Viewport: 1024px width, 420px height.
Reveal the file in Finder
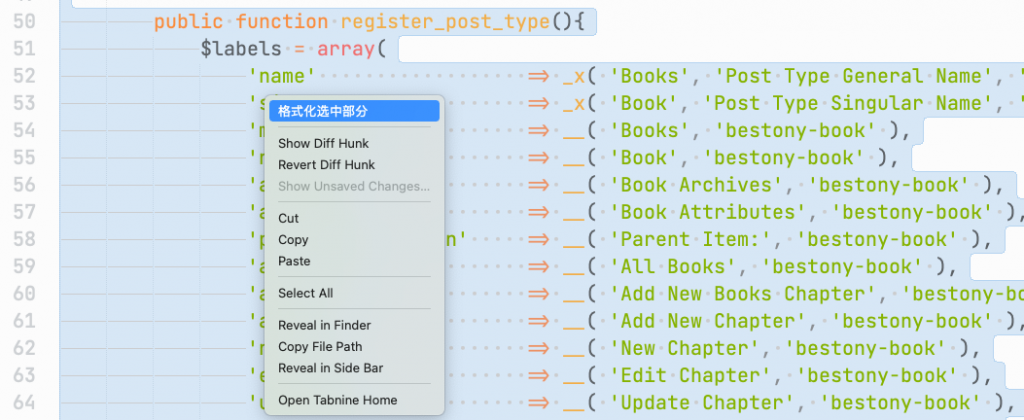pyautogui.click(x=324, y=325)
